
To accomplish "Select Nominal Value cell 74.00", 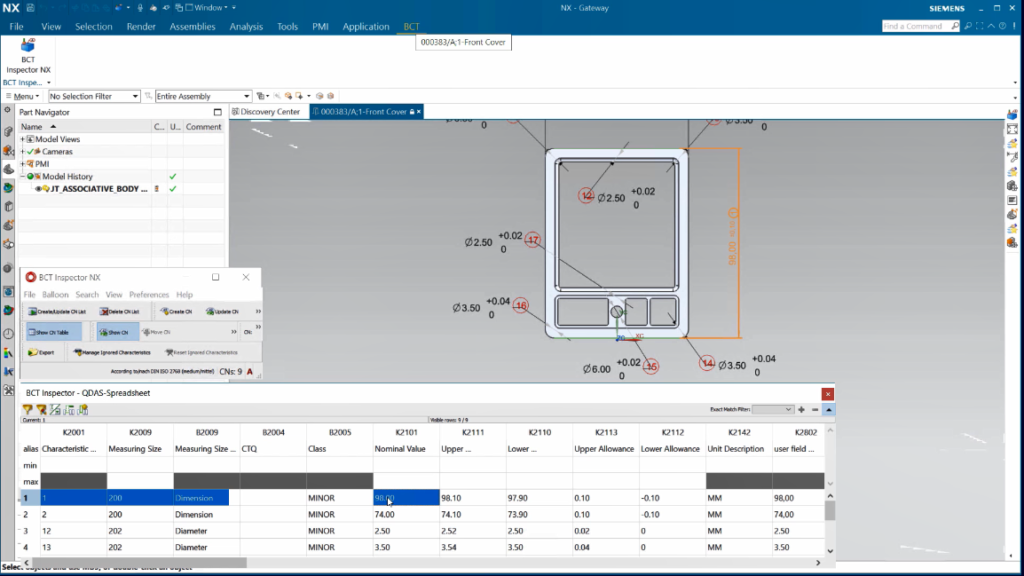I will coord(406,515).
